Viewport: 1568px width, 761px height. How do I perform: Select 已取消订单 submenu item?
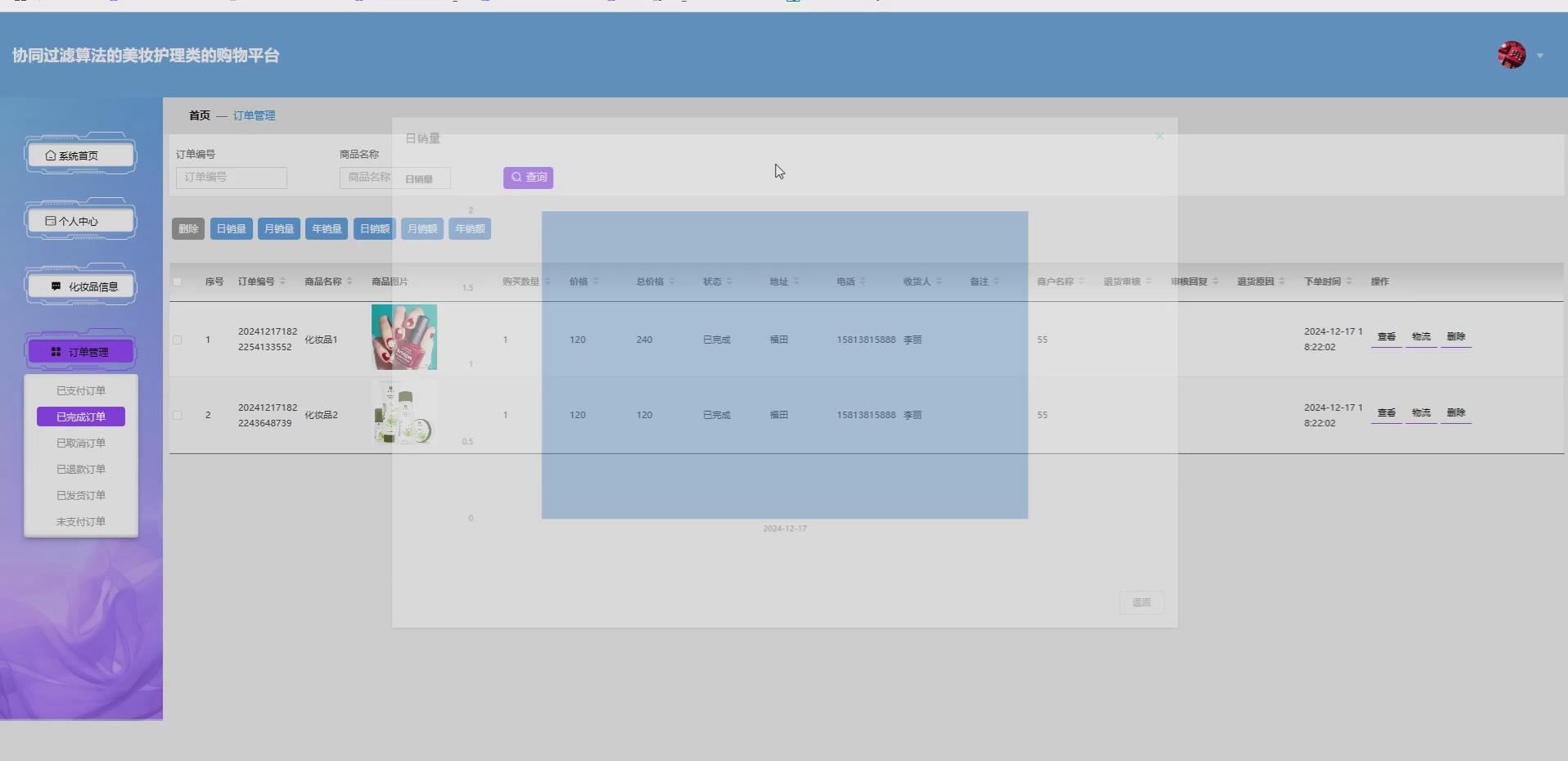tap(81, 443)
